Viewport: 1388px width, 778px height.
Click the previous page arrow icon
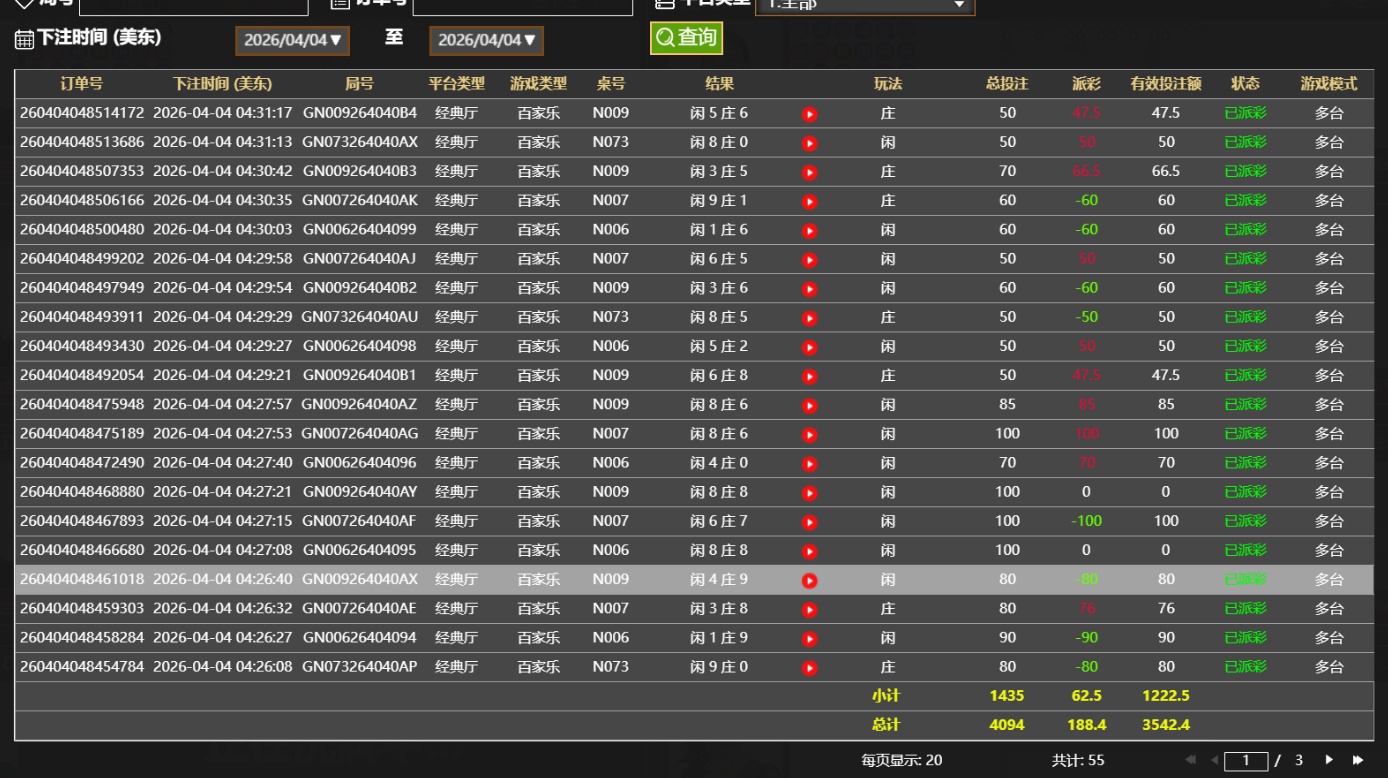pos(1216,760)
